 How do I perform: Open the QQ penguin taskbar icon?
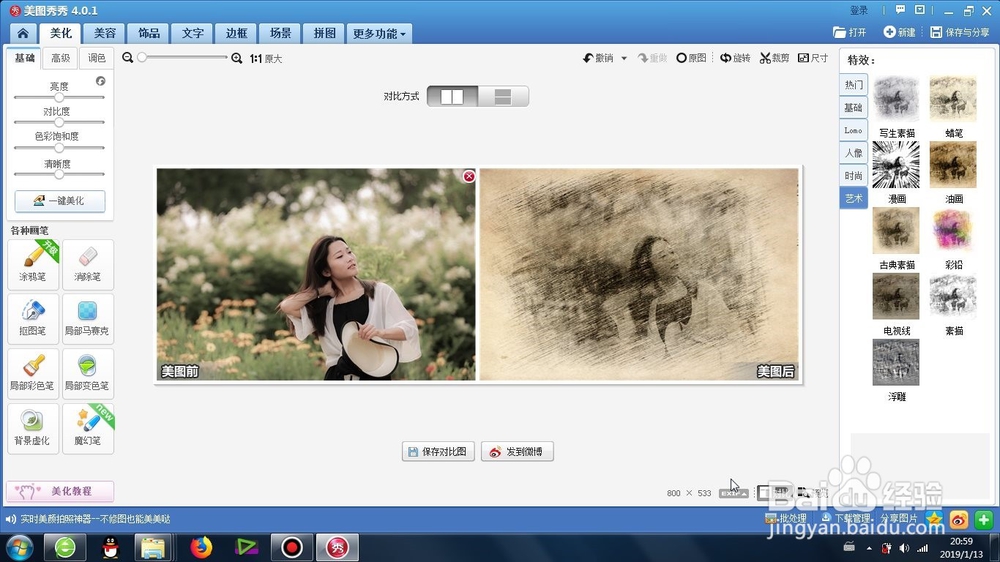click(110, 547)
